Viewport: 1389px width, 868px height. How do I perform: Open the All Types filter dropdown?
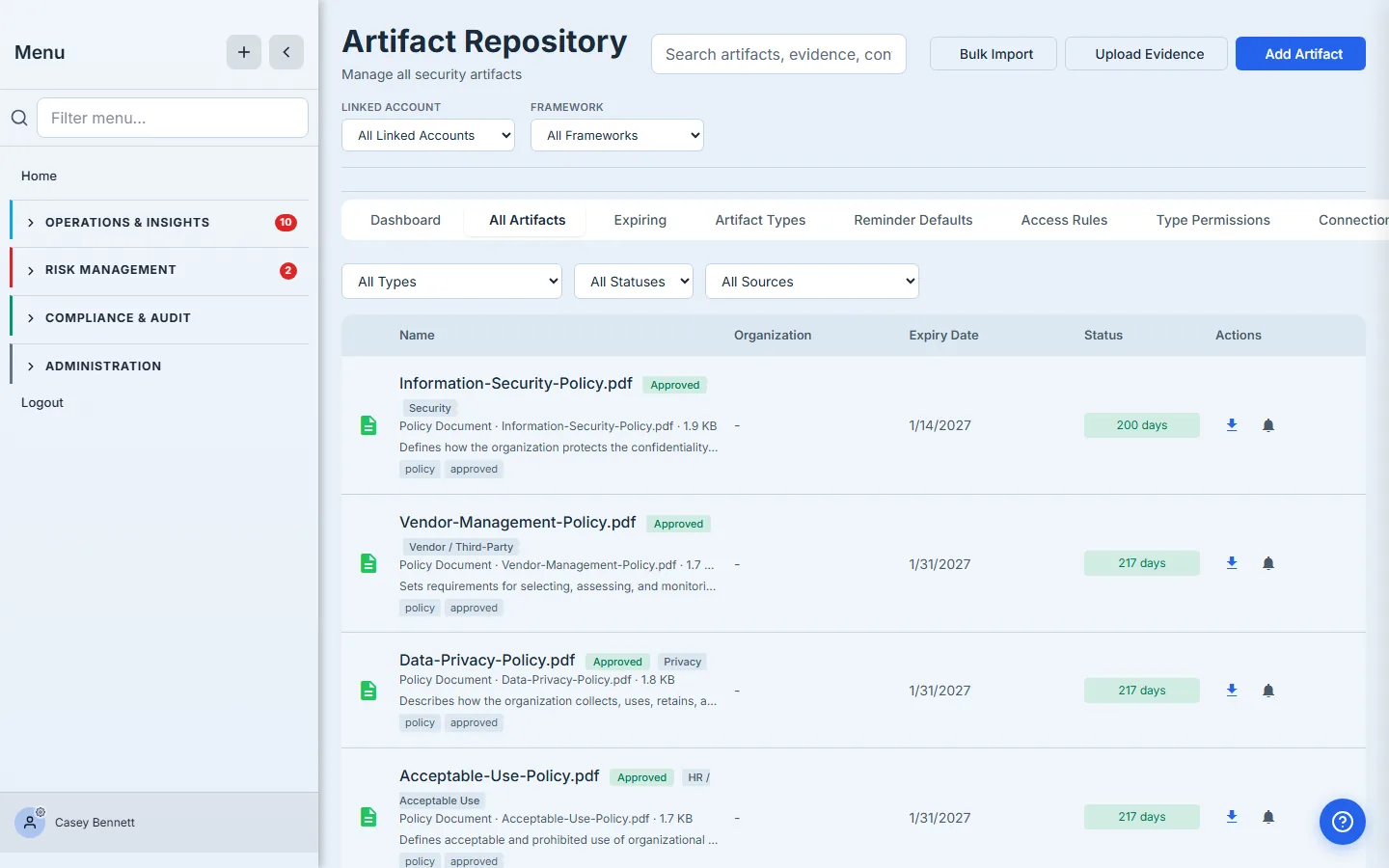point(451,282)
